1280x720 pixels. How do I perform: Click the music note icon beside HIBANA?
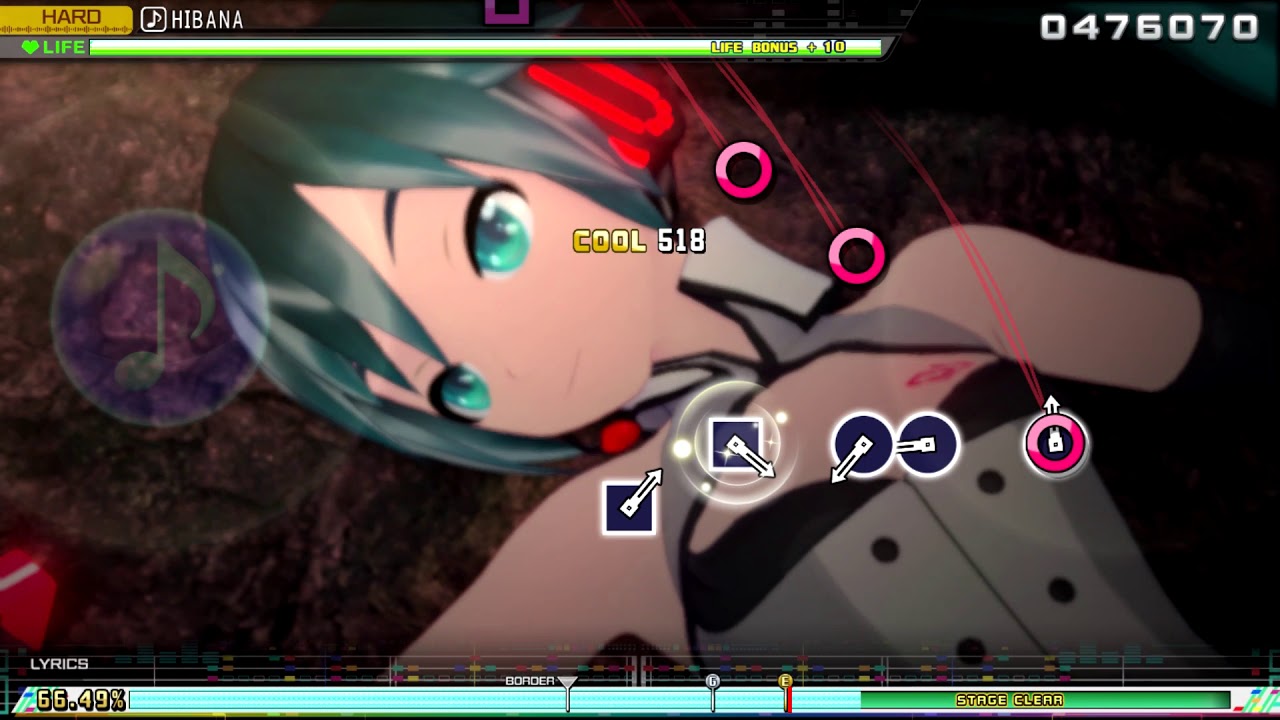(x=153, y=19)
